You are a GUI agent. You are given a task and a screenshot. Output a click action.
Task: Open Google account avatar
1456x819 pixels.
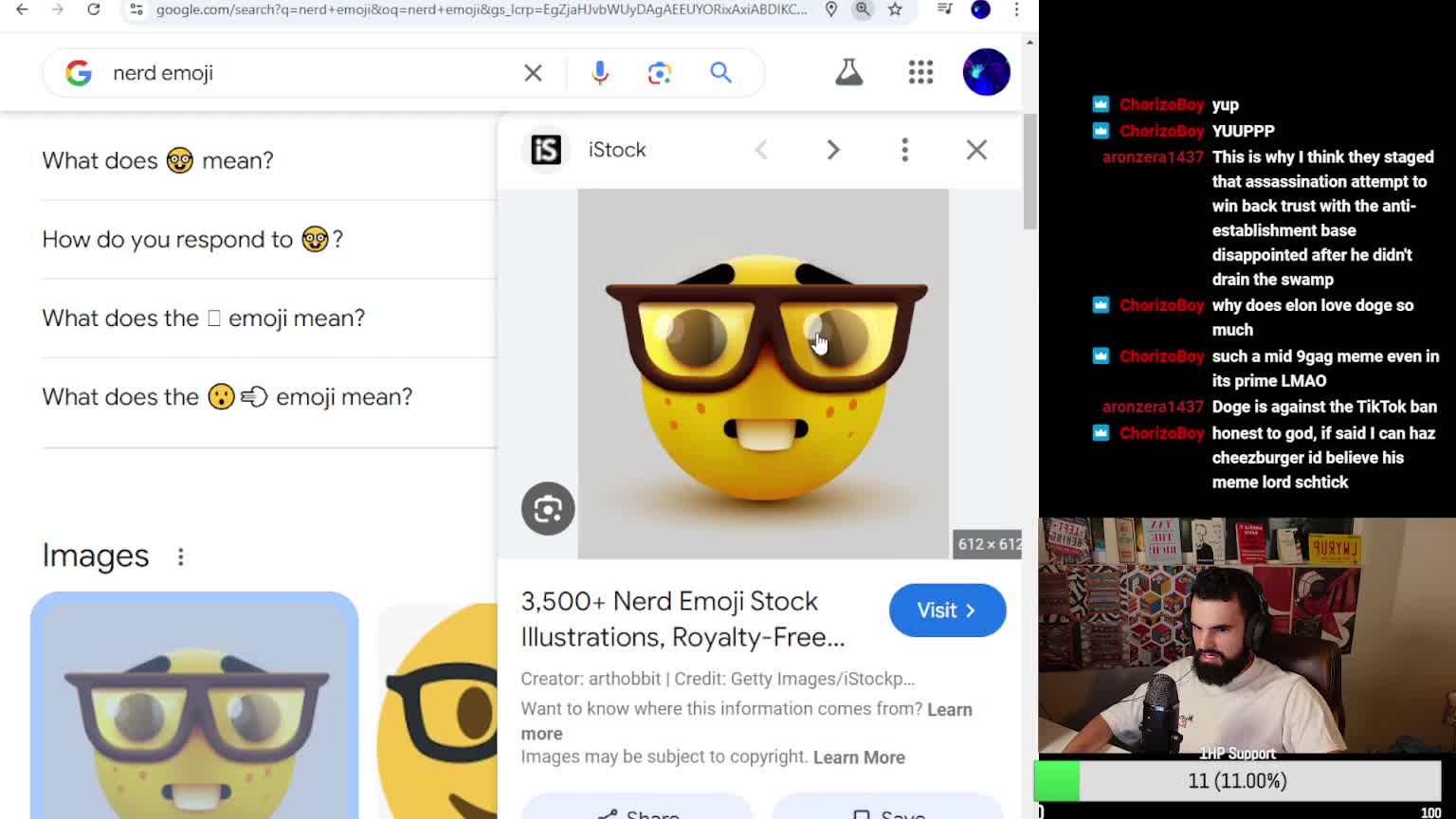click(x=987, y=72)
